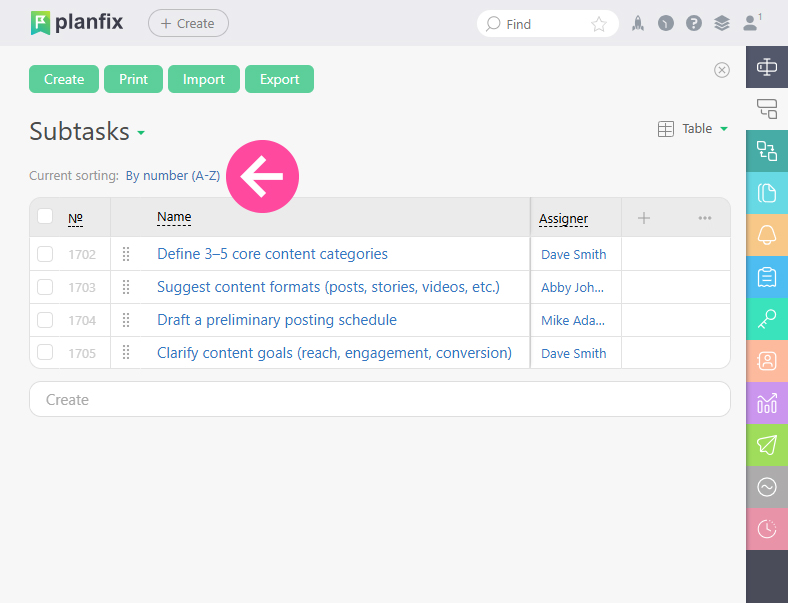
Task: Click the top bar + Create button
Action: [188, 24]
